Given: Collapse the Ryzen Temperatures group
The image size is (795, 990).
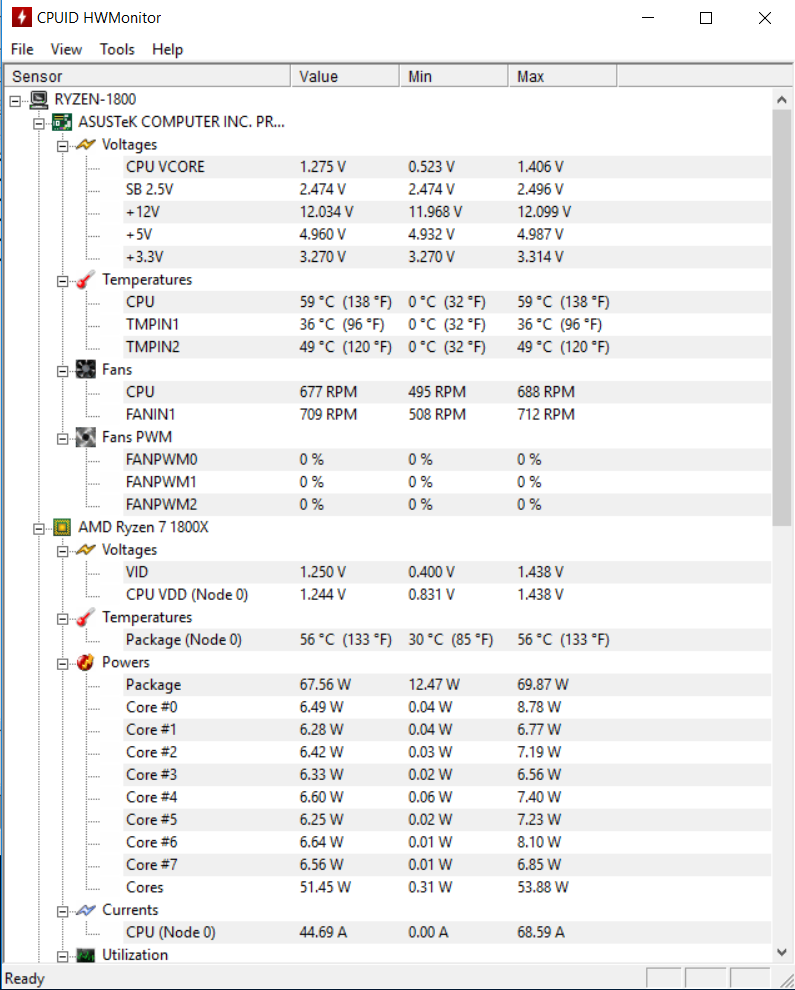Looking at the screenshot, I should pos(62,619).
